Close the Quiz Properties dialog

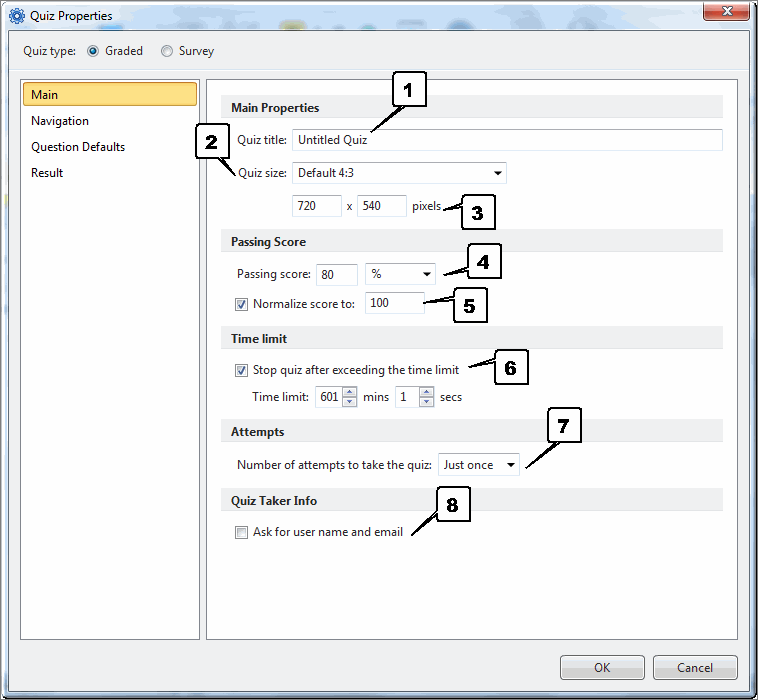pos(727,11)
